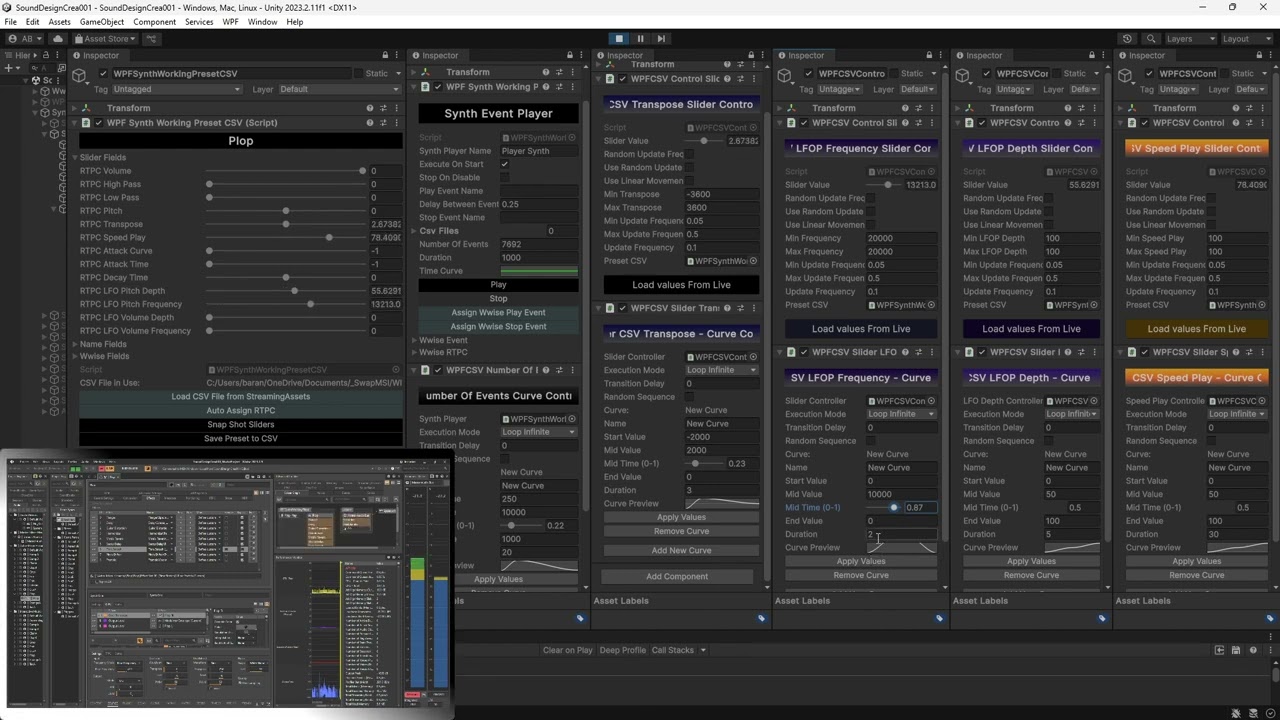Click the Synth Player Name input field

pyautogui.click(x=538, y=151)
